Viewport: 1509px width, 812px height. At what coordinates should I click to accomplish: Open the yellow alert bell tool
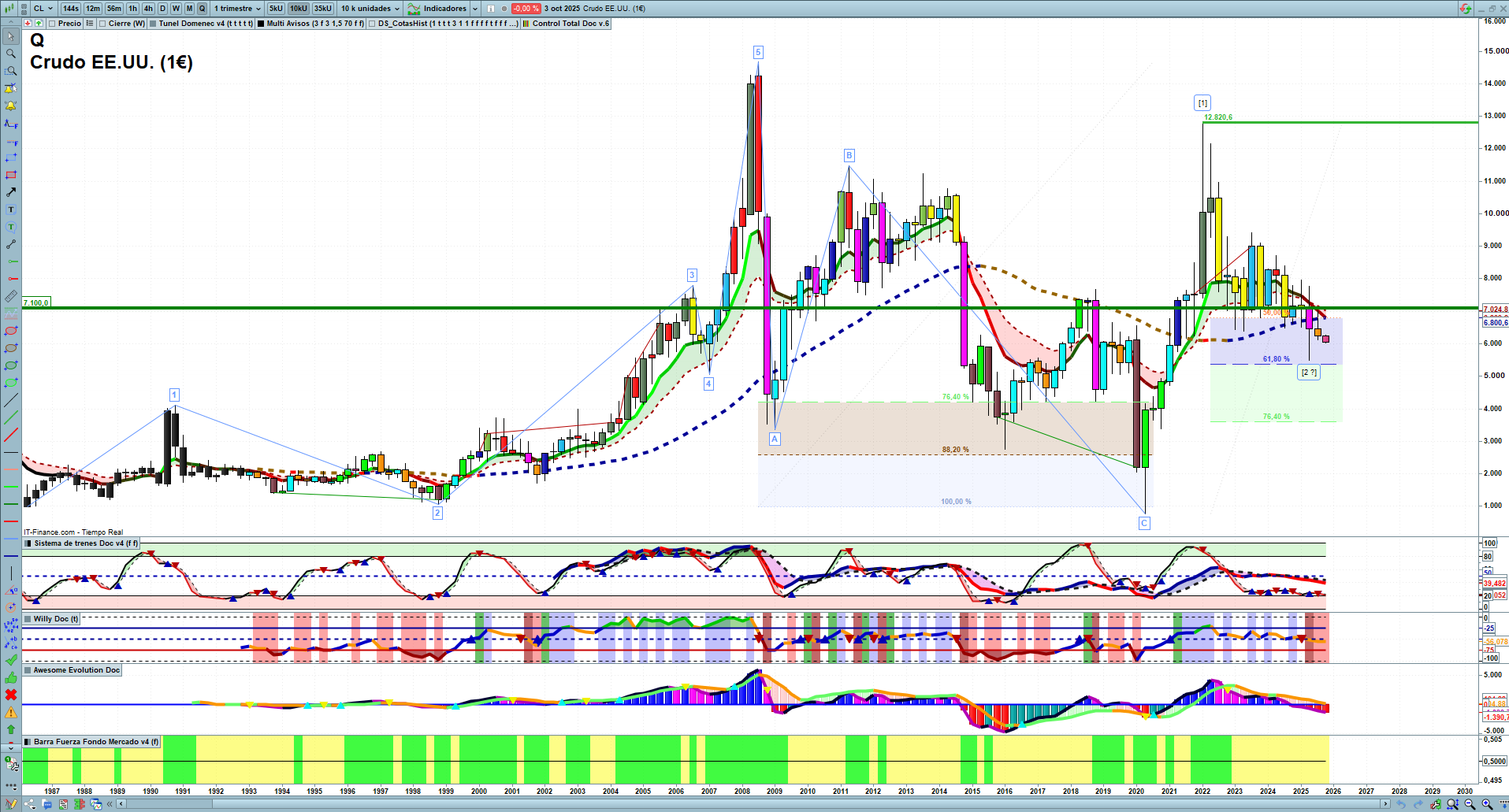pos(11,106)
